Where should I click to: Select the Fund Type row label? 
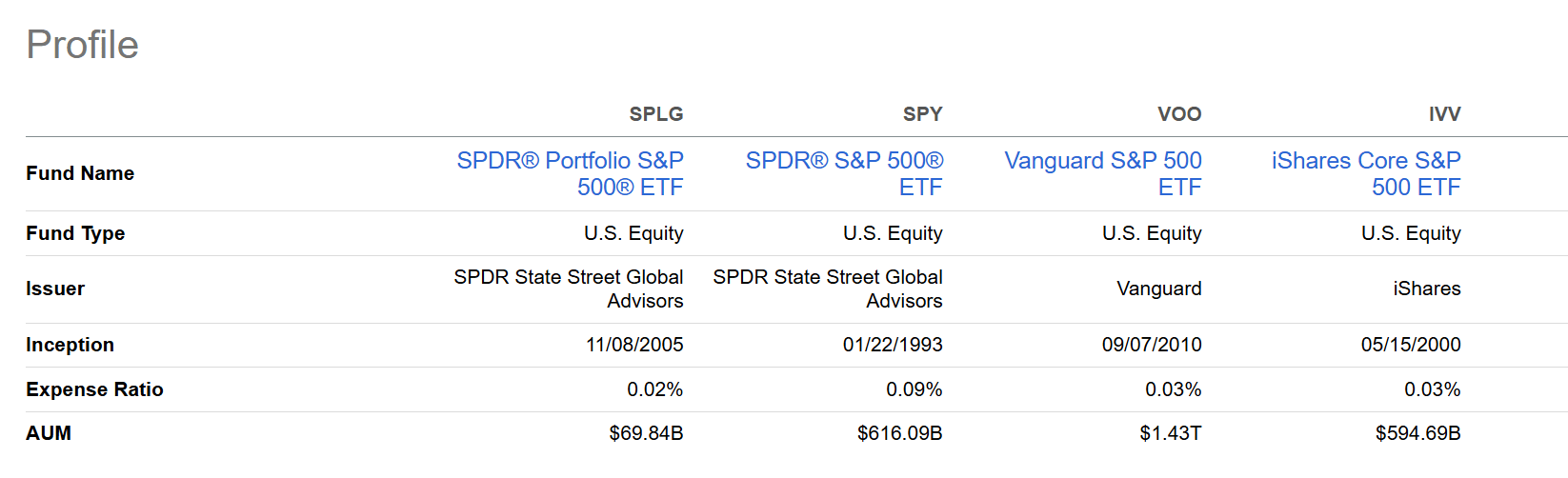coord(75,233)
